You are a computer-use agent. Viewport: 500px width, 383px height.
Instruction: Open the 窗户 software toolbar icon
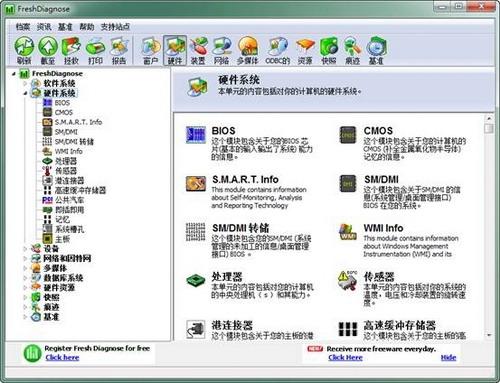tap(151, 50)
